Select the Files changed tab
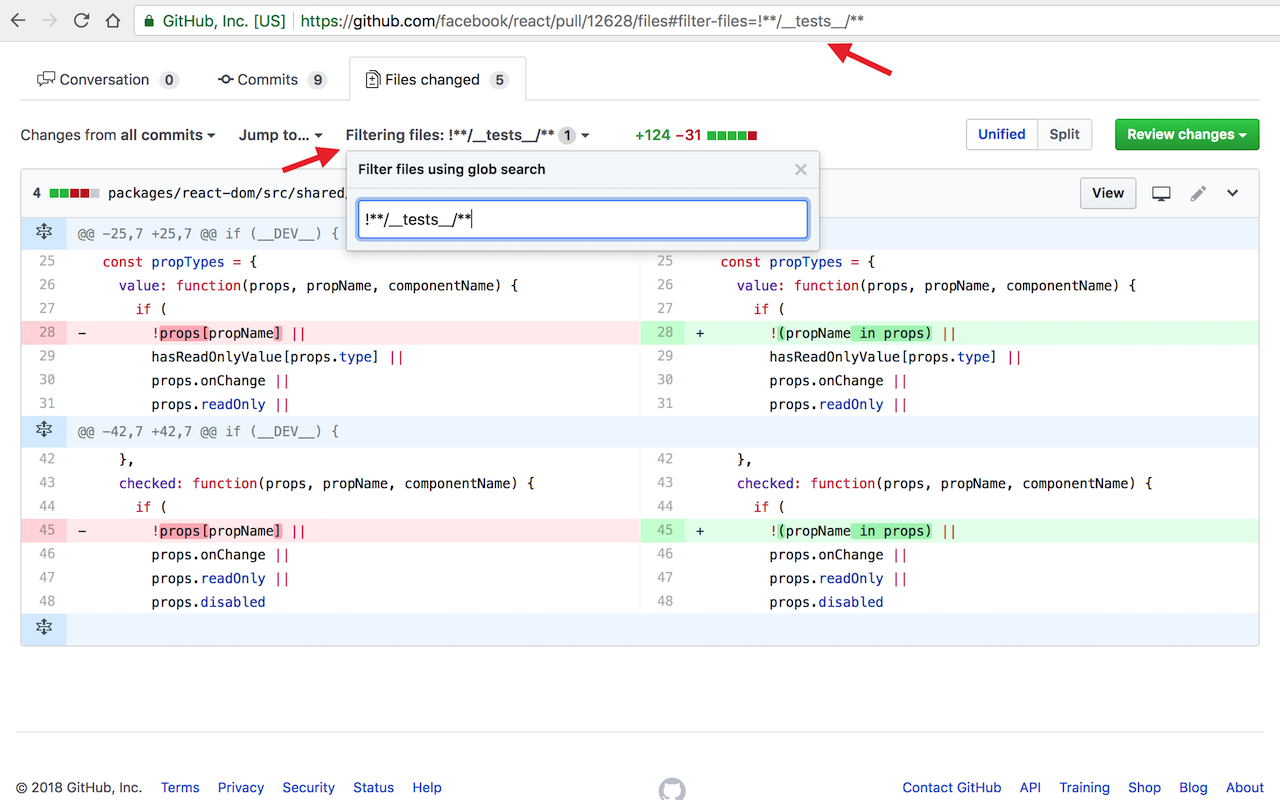Viewport: 1280px width, 800px height. [437, 80]
